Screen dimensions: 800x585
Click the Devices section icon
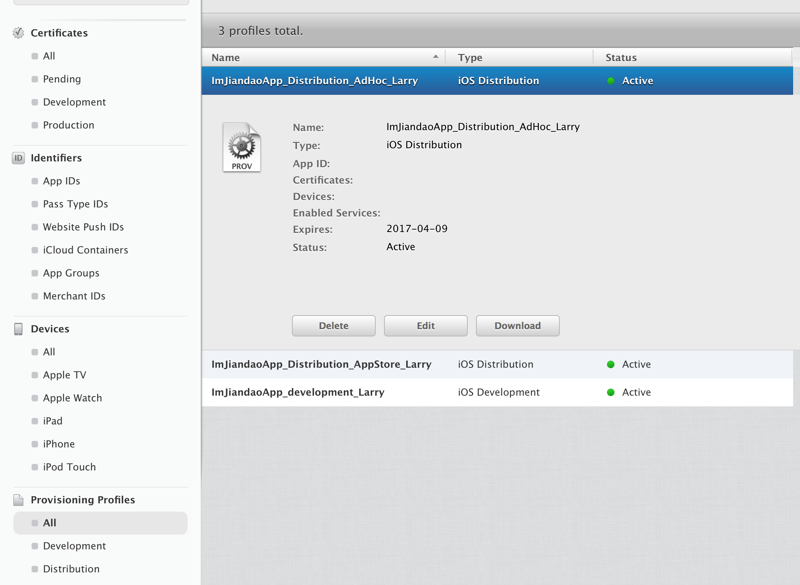click(x=18, y=329)
